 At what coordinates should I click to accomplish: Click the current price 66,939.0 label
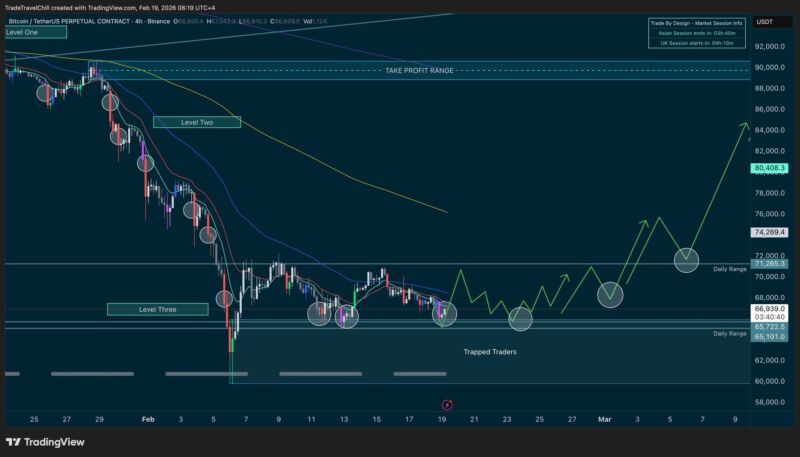771,311
